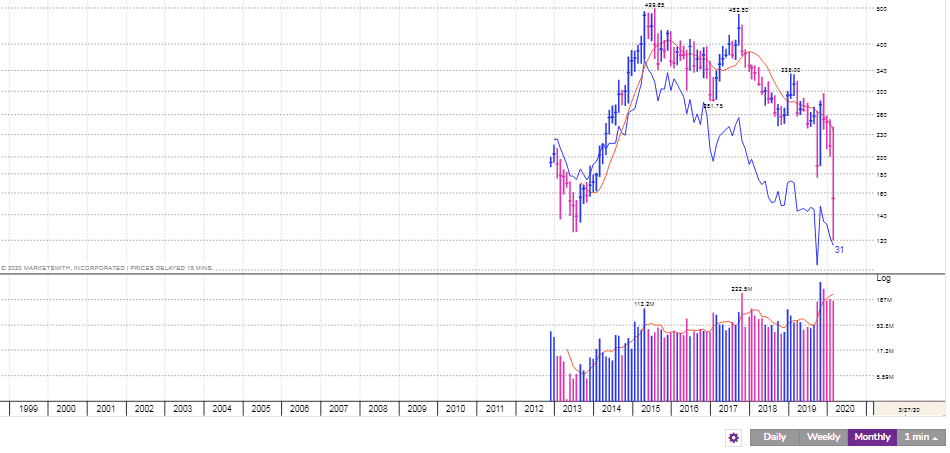Click the 500 price axis label
Screen dimensions: 950x453
[882, 8]
